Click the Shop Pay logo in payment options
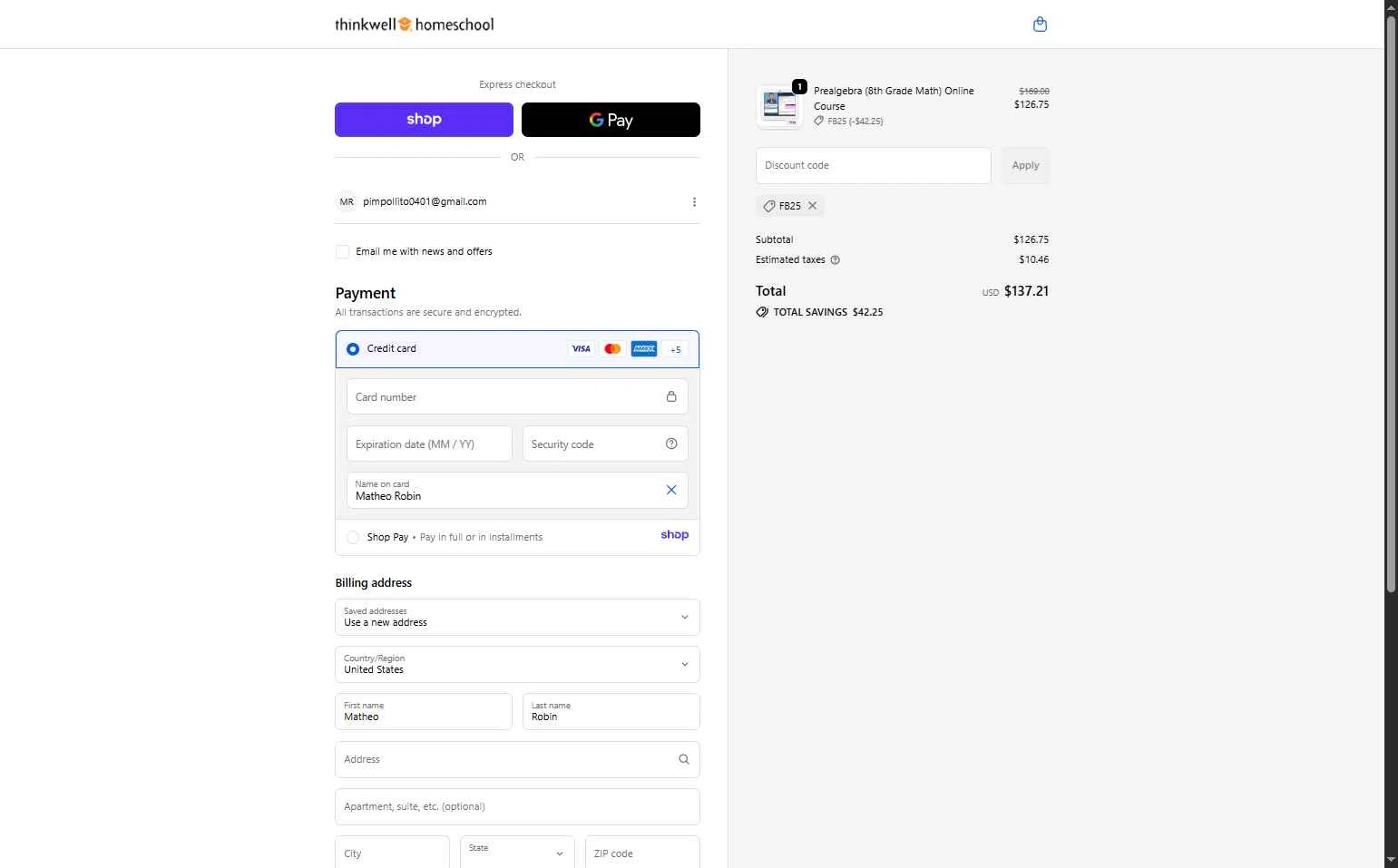 click(674, 535)
